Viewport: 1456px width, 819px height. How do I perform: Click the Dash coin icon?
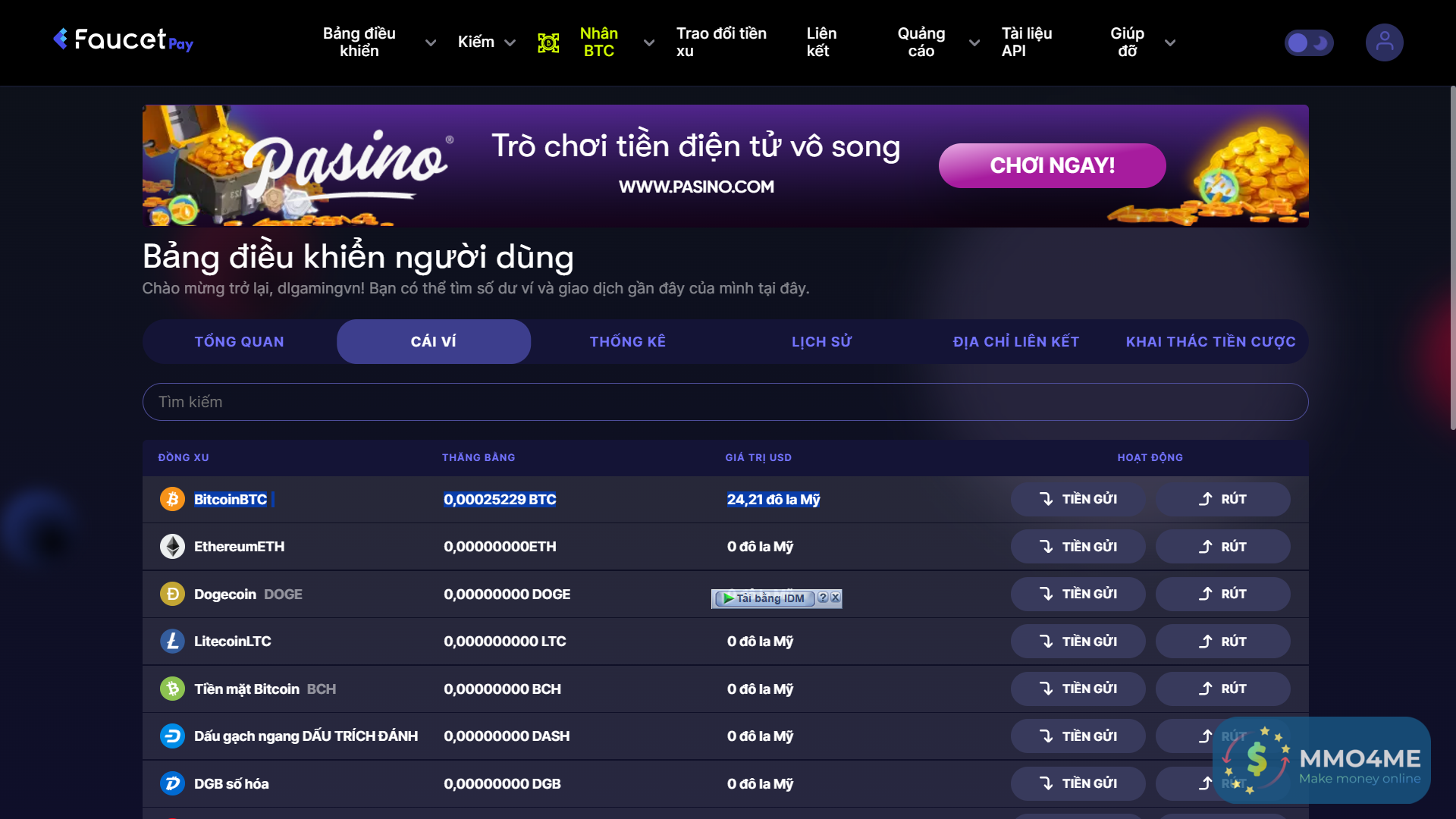click(172, 736)
